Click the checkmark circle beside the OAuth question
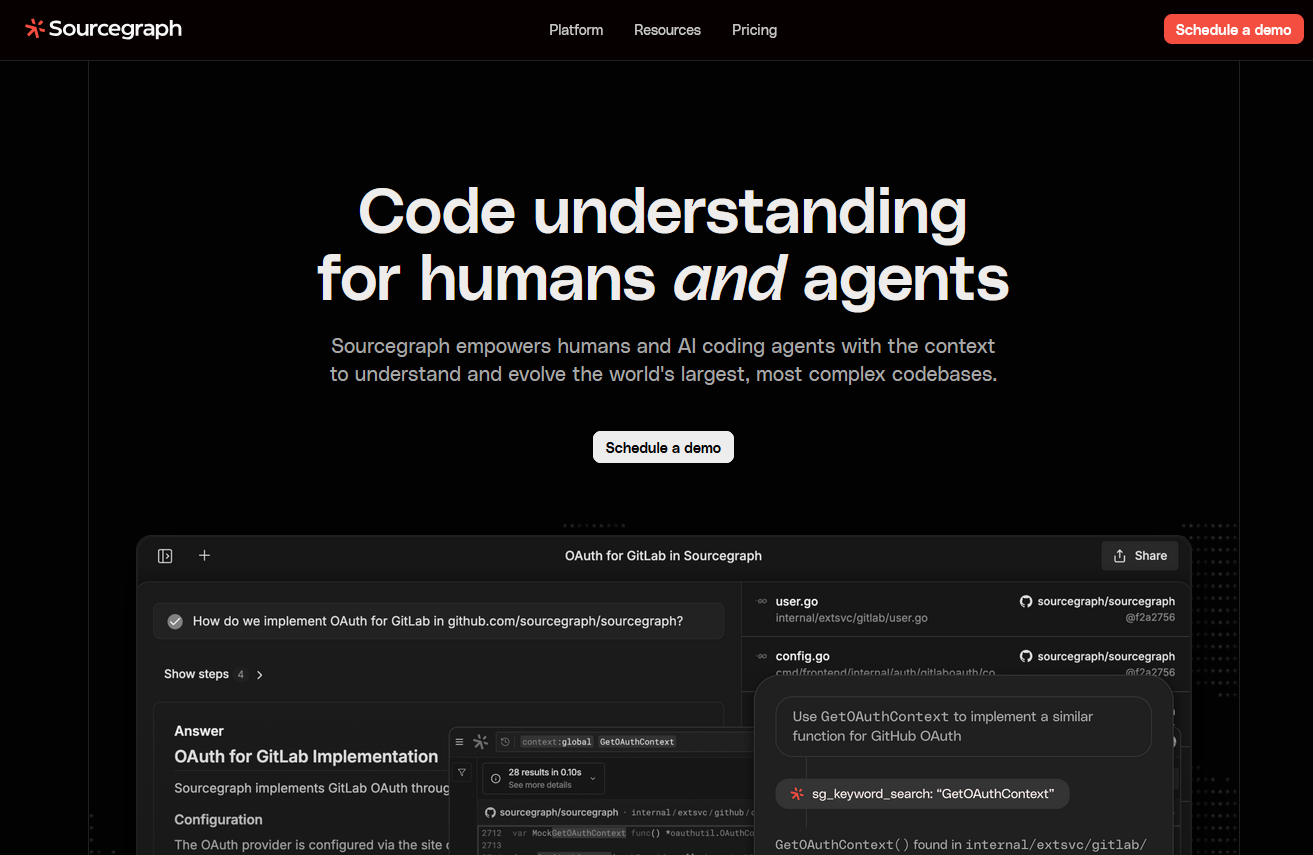Screen dimensions: 1313x855 click(175, 621)
